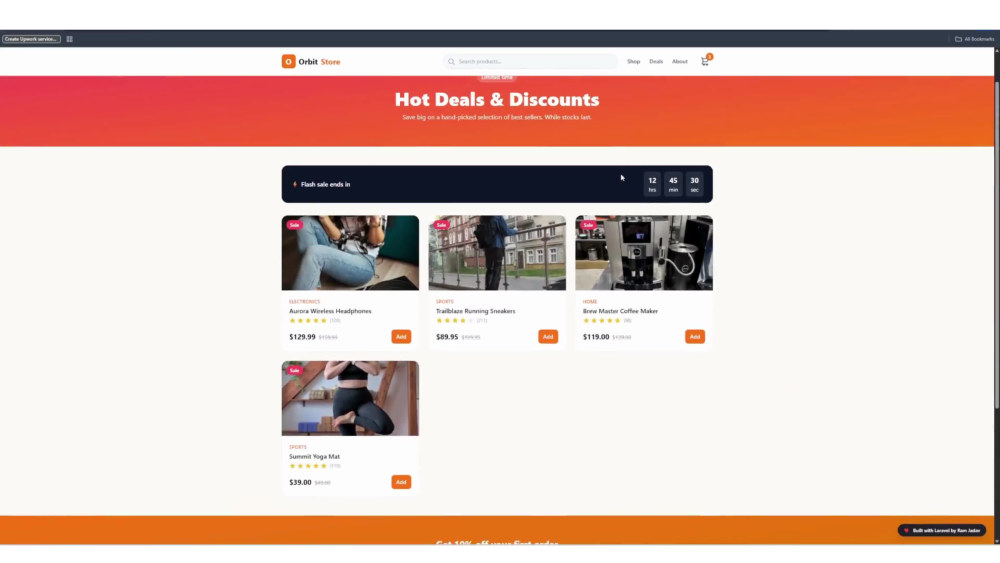
Task: Click the $129.99 price text
Action: coord(302,337)
